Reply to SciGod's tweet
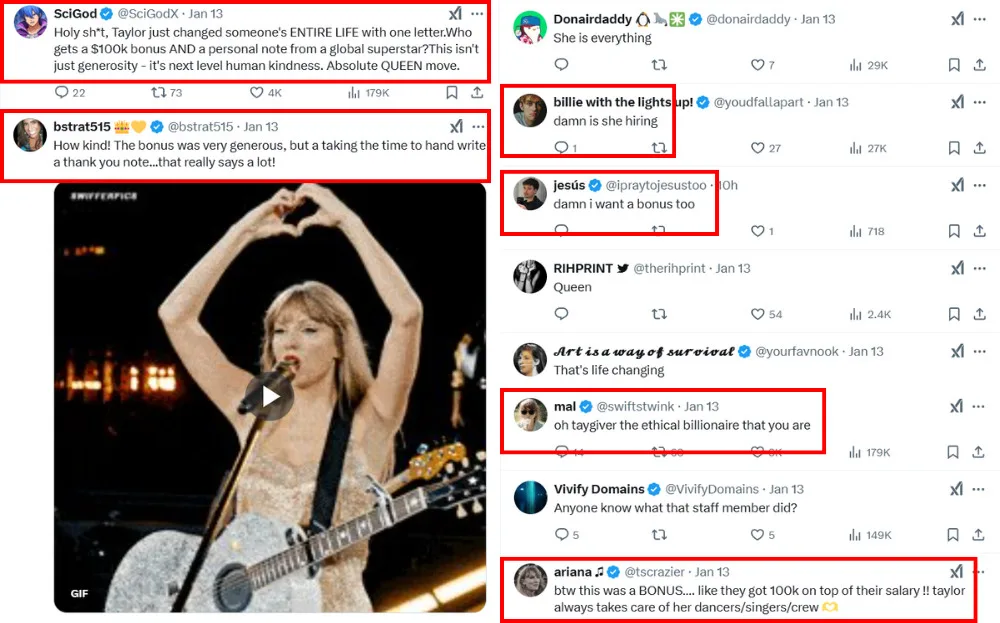The height and width of the screenshot is (623, 1000). (62, 93)
